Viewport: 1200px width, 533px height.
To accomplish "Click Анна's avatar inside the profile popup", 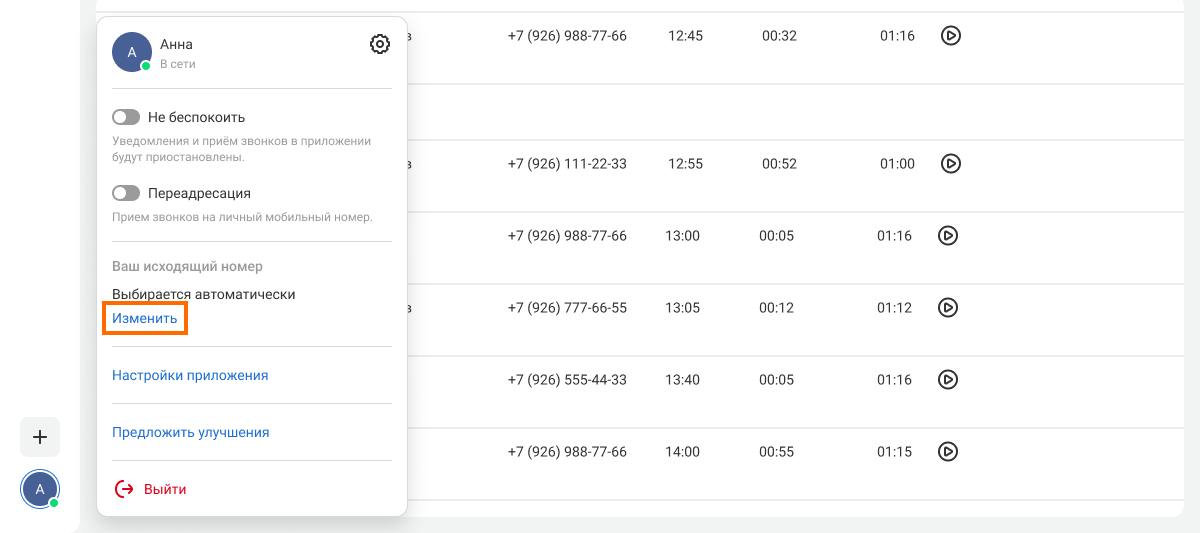I will pos(132,52).
